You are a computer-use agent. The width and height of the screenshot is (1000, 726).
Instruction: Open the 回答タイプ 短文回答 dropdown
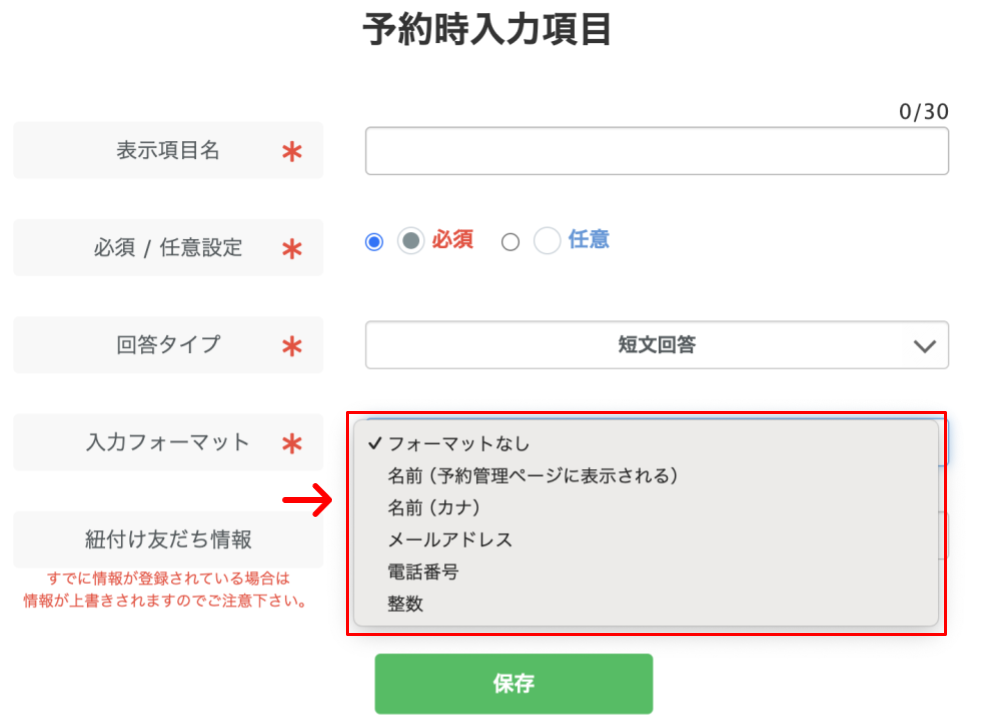[656, 345]
